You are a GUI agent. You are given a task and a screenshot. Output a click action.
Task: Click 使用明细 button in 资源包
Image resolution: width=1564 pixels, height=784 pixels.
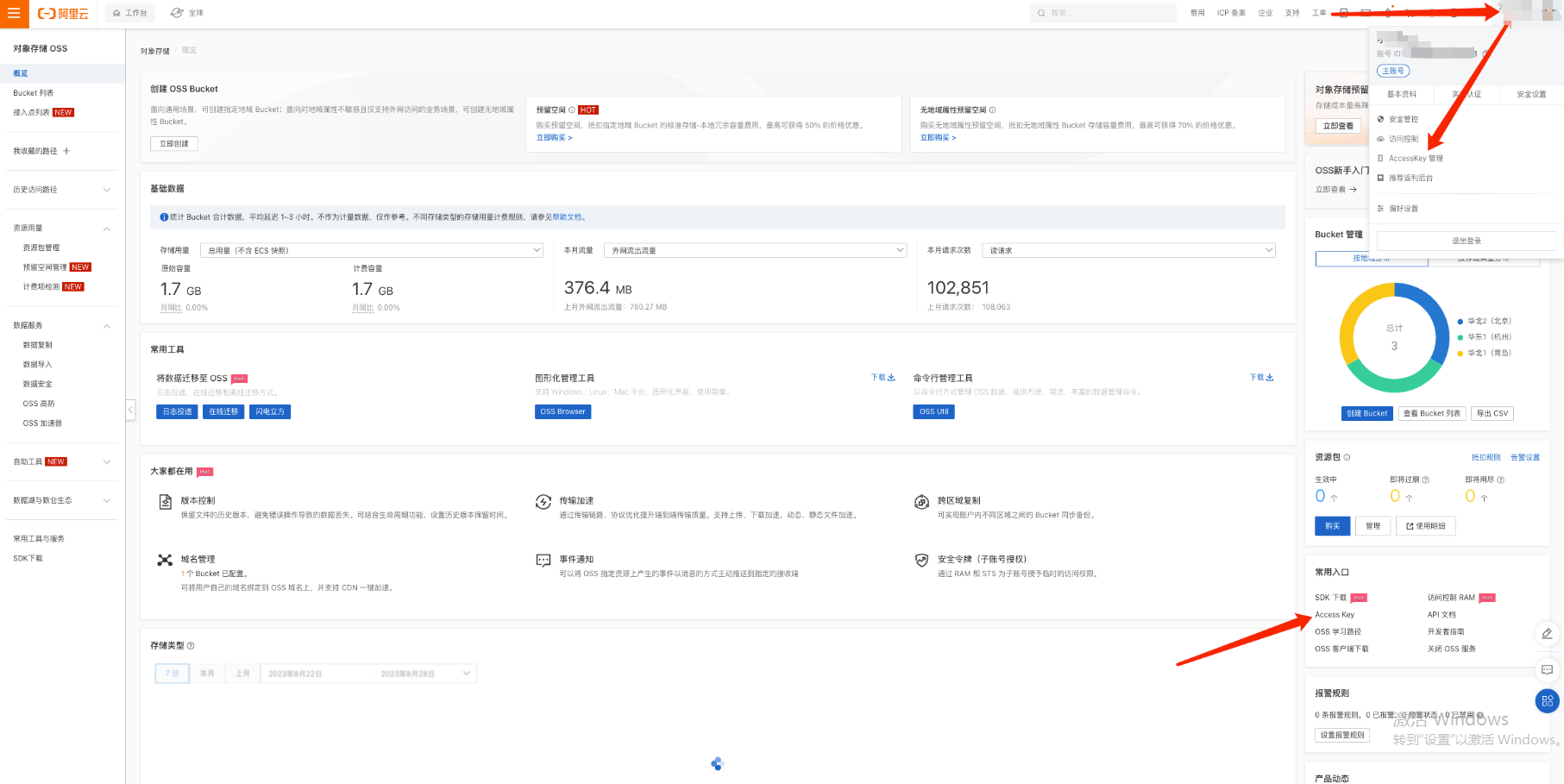coord(1425,526)
